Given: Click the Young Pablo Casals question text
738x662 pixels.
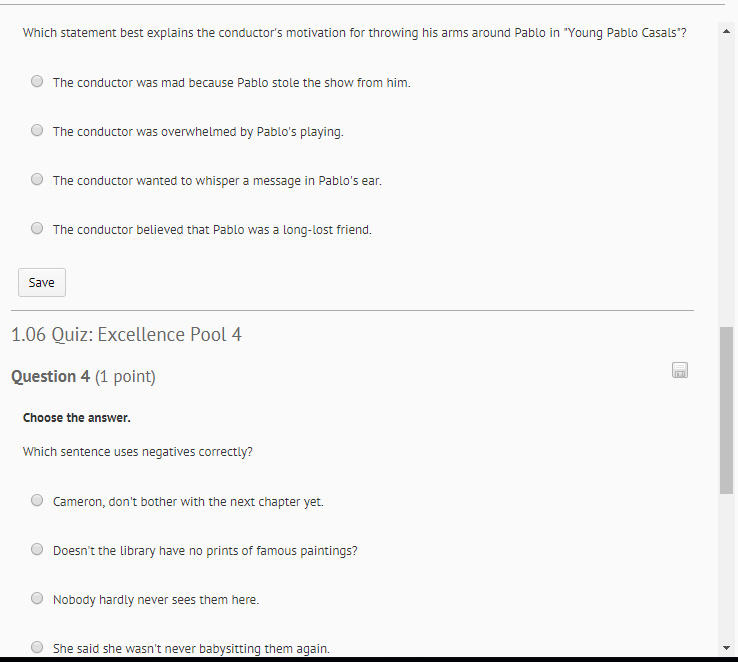Looking at the screenshot, I should point(354,33).
